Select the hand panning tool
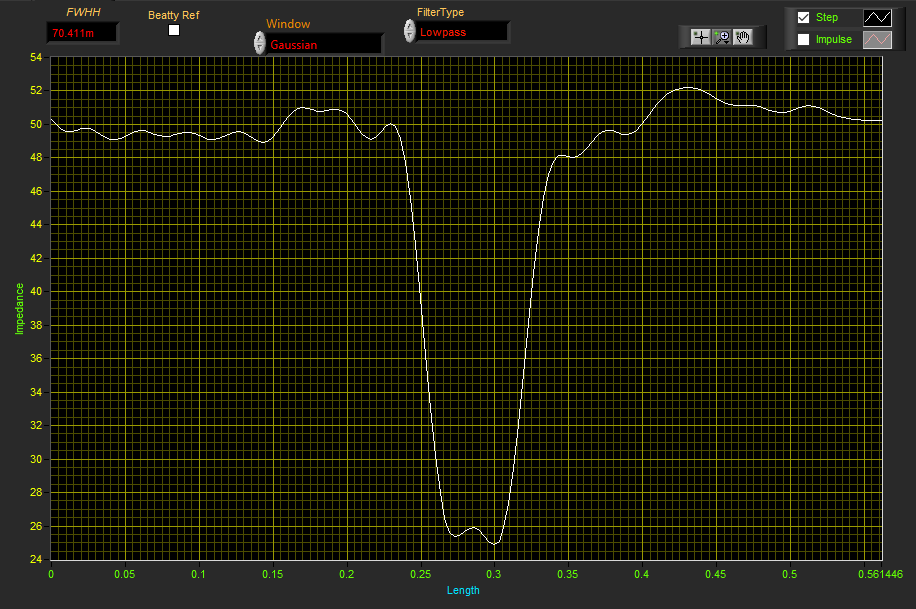The height and width of the screenshot is (609, 916). click(x=742, y=37)
